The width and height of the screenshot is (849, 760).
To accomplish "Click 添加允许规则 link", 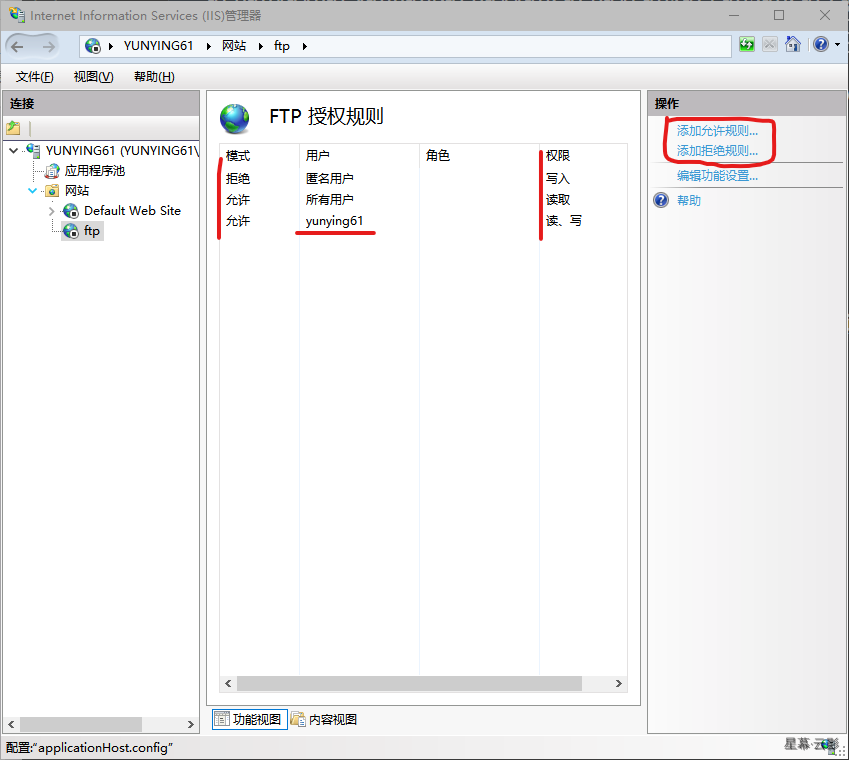I will pyautogui.click(x=717, y=131).
